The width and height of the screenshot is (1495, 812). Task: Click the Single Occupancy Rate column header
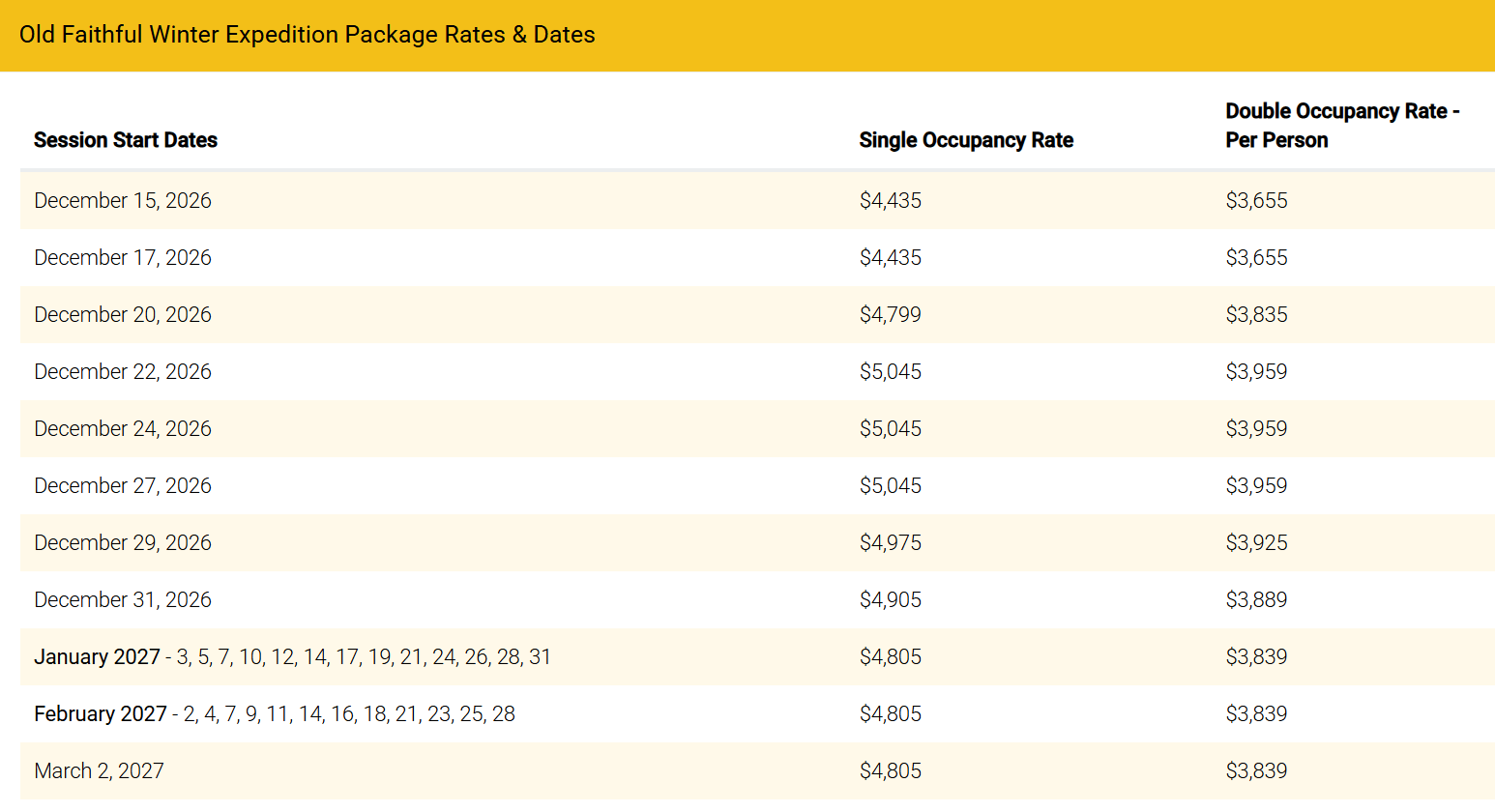point(965,140)
